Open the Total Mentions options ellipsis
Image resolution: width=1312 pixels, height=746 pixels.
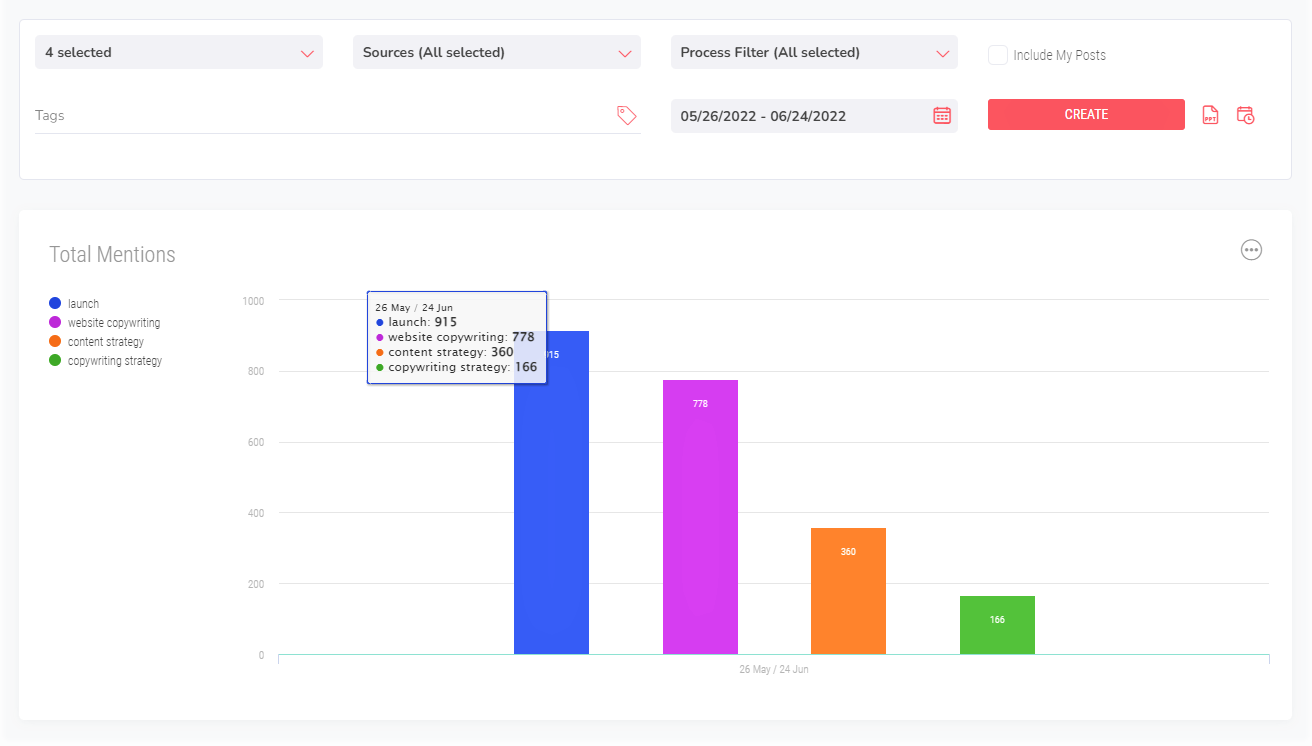tap(1251, 250)
